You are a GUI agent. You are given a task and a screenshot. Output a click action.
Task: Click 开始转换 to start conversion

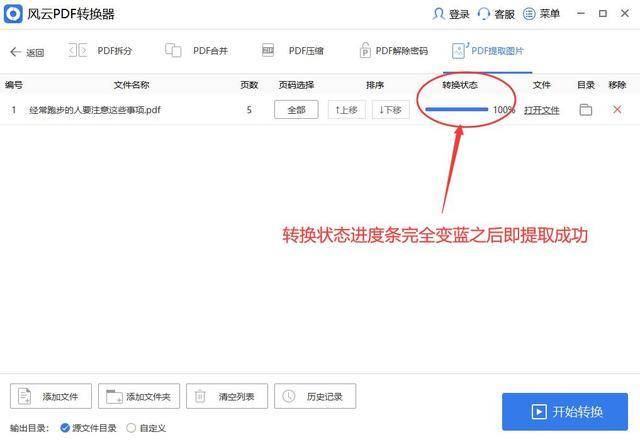(565, 411)
